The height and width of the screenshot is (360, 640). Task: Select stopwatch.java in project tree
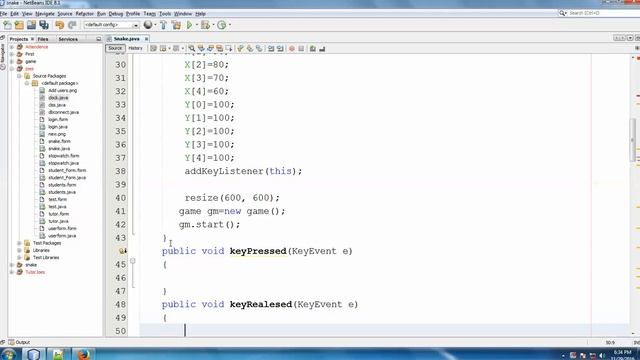point(64,163)
